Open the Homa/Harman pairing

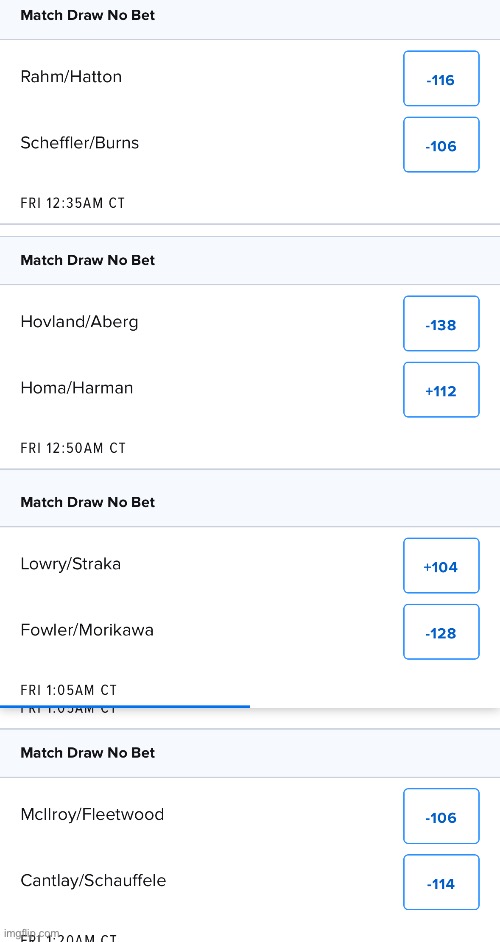point(77,388)
